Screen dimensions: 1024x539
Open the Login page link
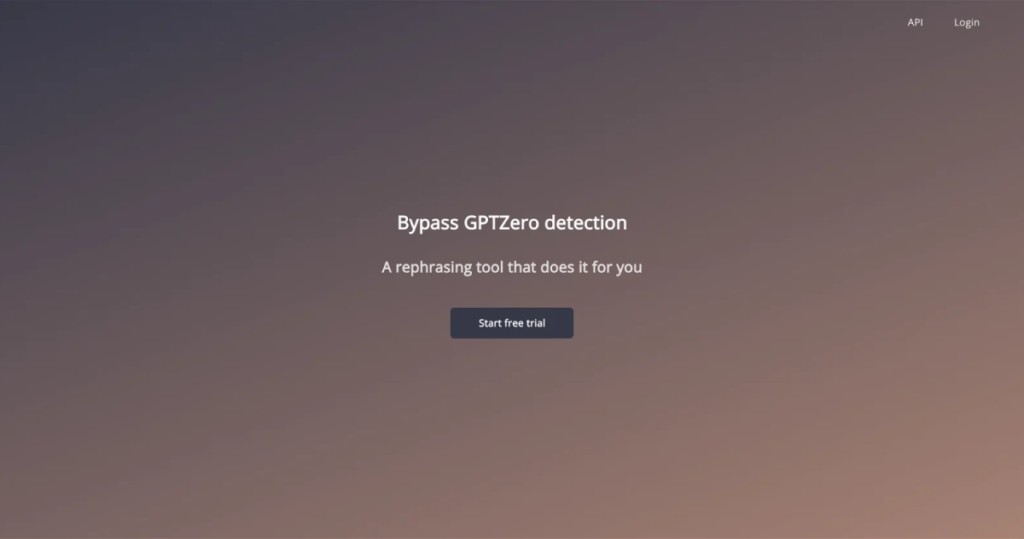tap(967, 22)
